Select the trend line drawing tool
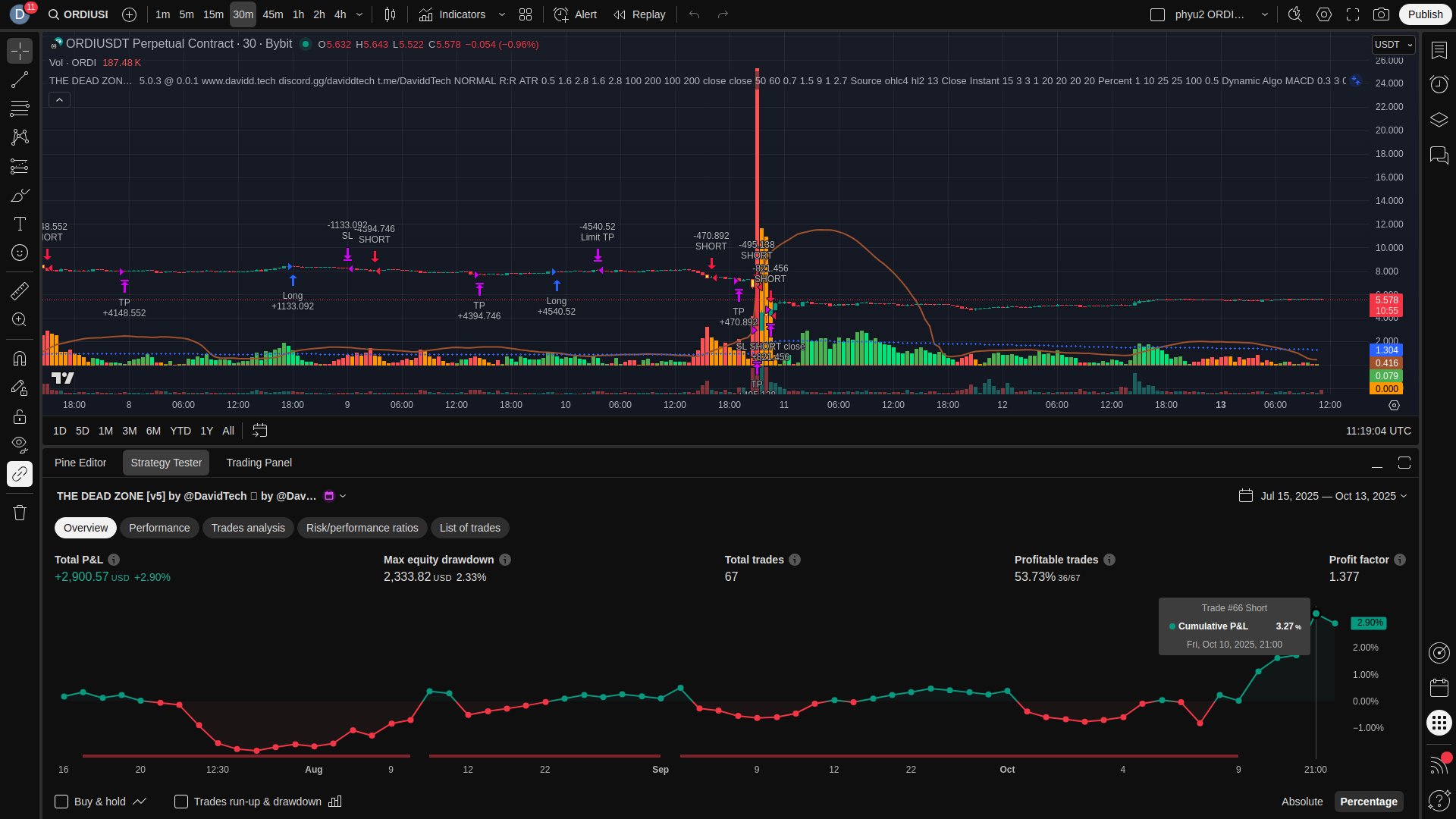 (x=20, y=80)
